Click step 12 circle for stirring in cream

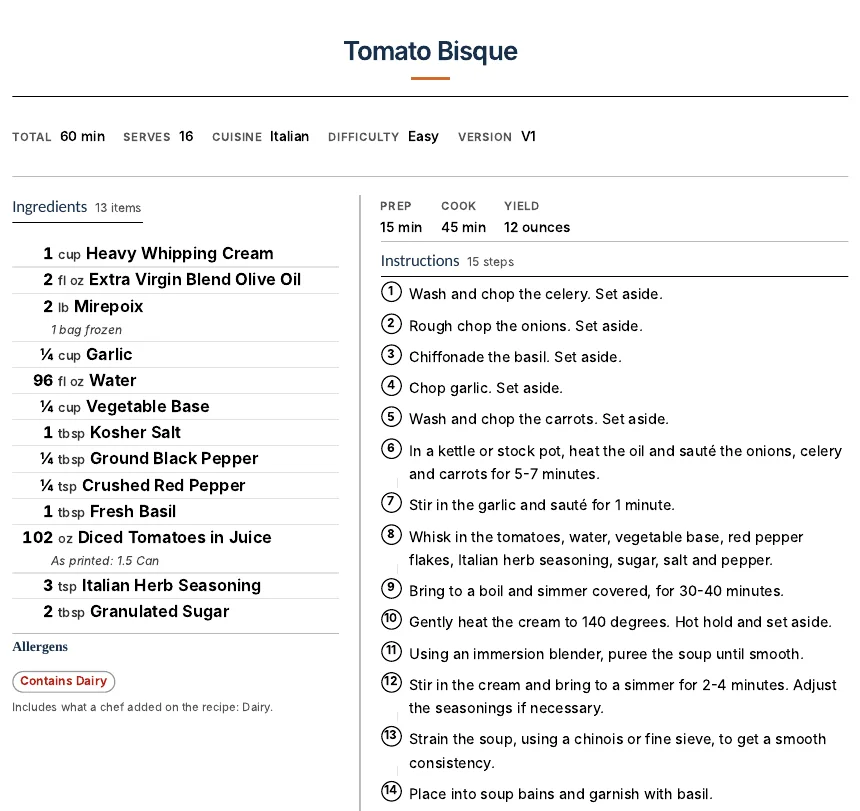[391, 683]
